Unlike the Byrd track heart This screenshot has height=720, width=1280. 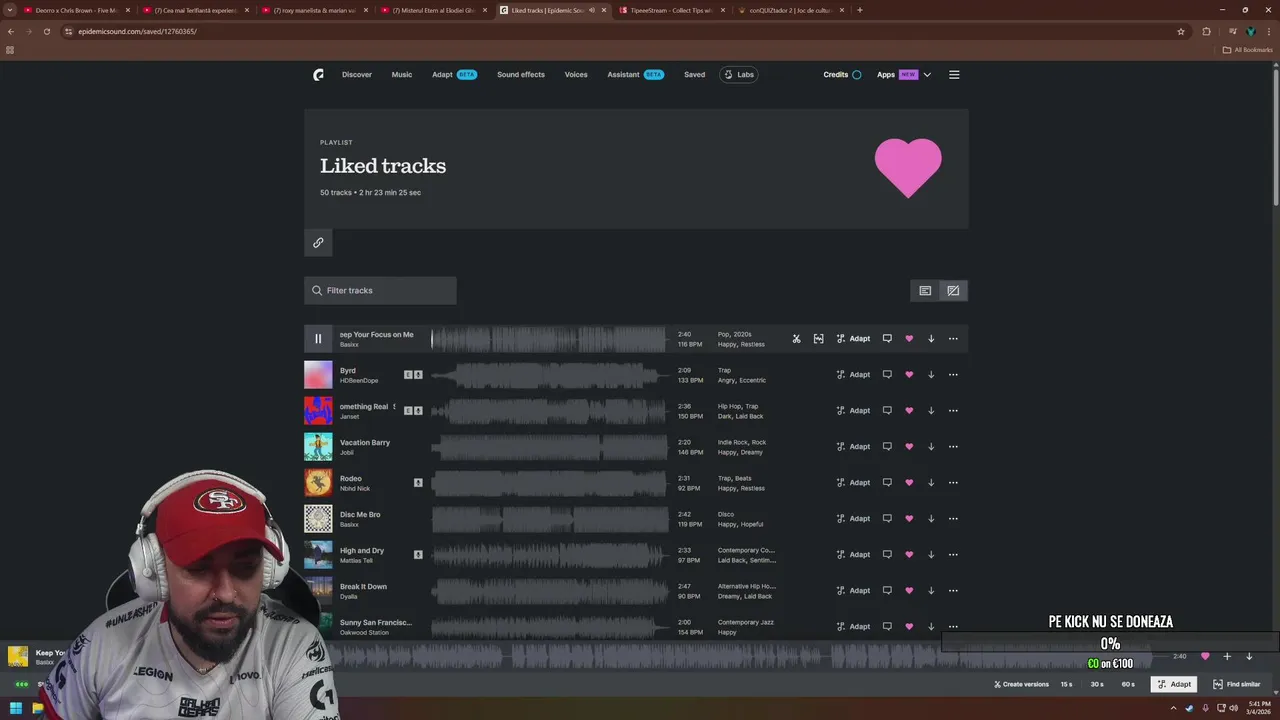point(909,375)
